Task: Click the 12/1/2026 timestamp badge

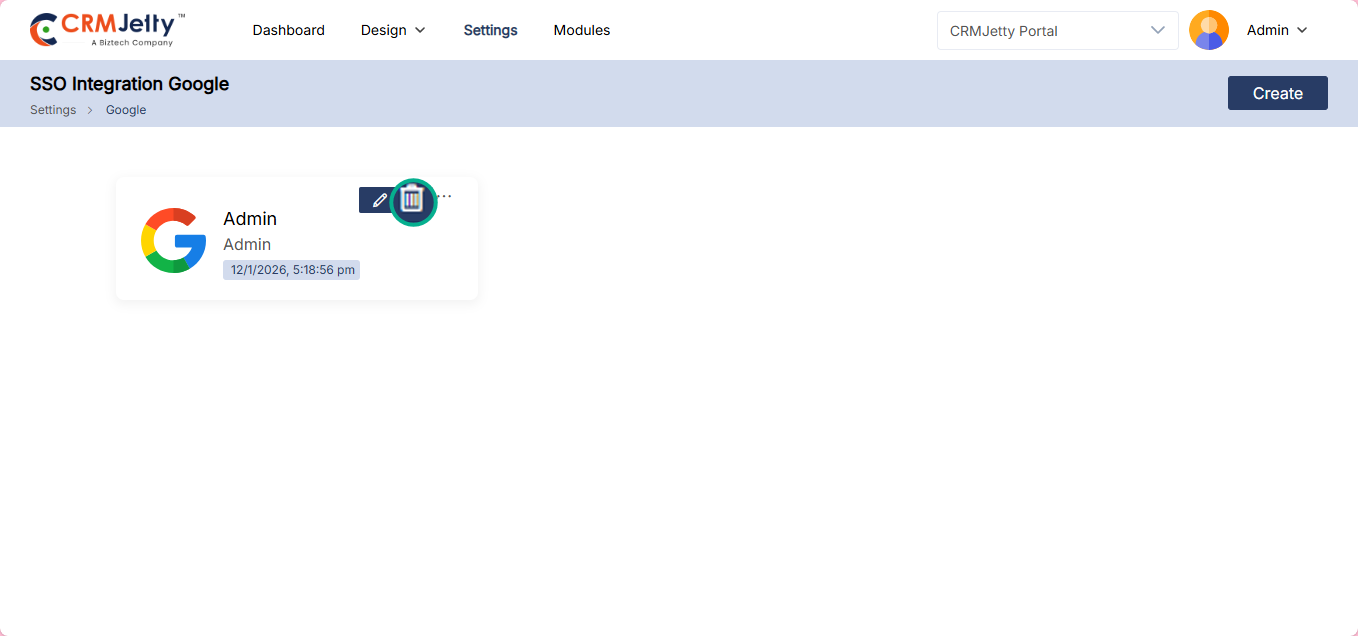Action: (x=292, y=270)
